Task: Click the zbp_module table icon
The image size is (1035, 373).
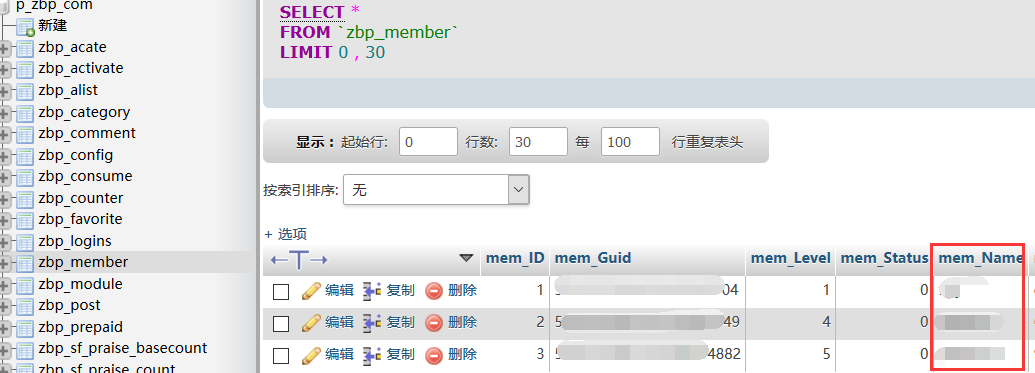Action: tap(24, 285)
